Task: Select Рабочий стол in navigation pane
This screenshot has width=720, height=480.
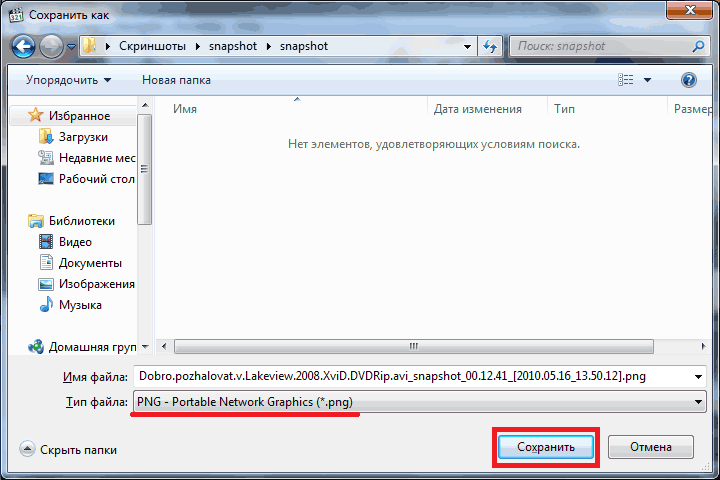Action: (95, 179)
